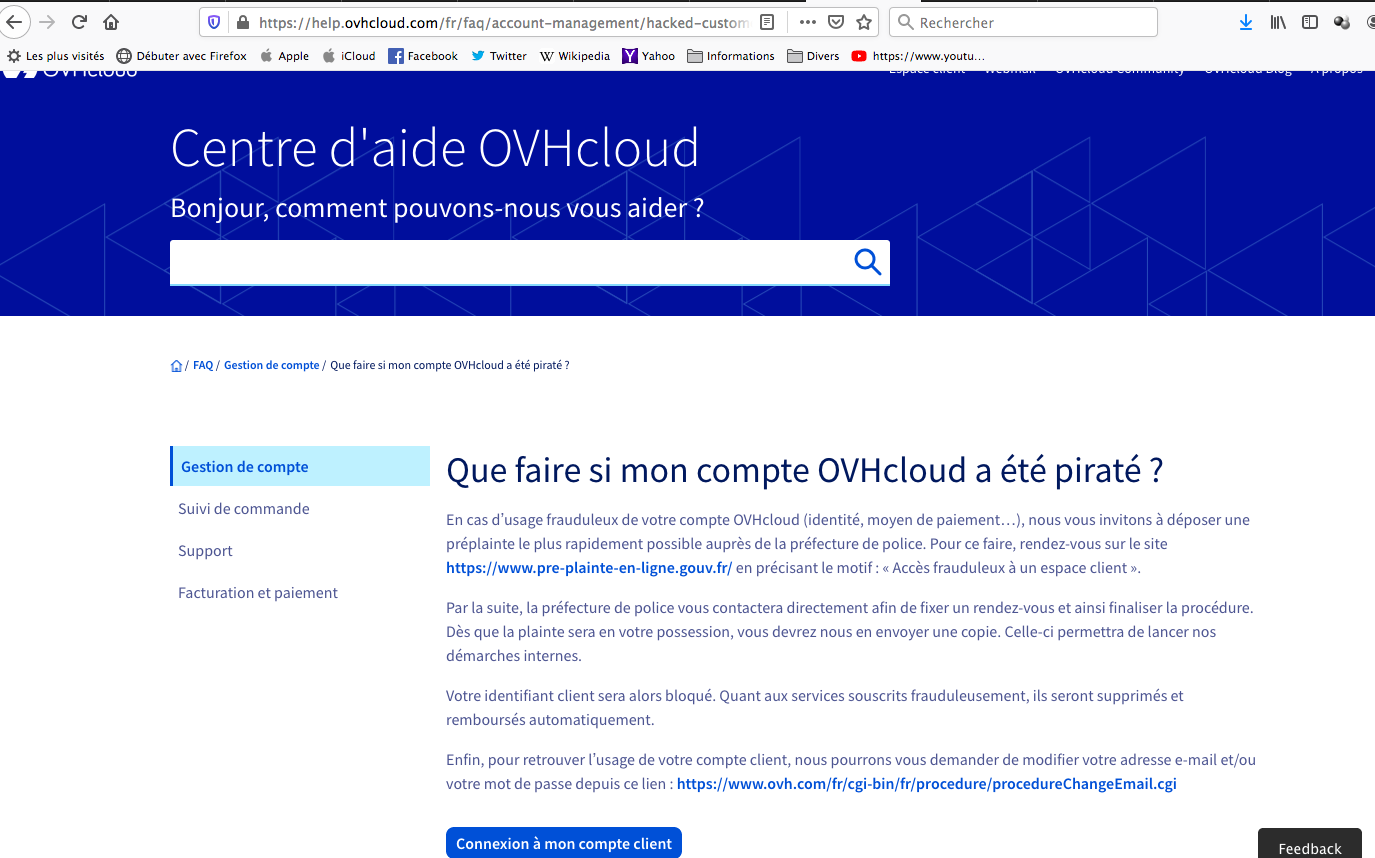Go to the Firefox home page icon
This screenshot has width=1375, height=858.
pyautogui.click(x=111, y=22)
